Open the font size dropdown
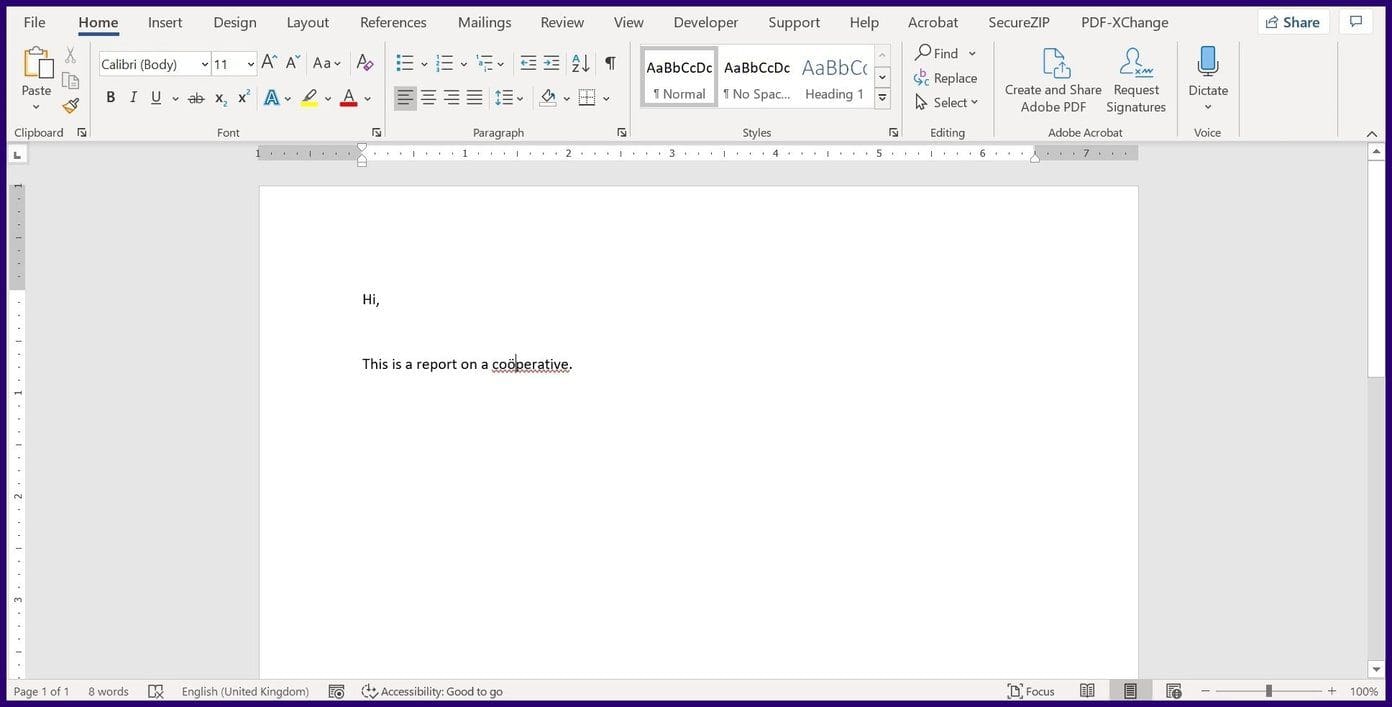This screenshot has height=707, width=1392. (250, 64)
